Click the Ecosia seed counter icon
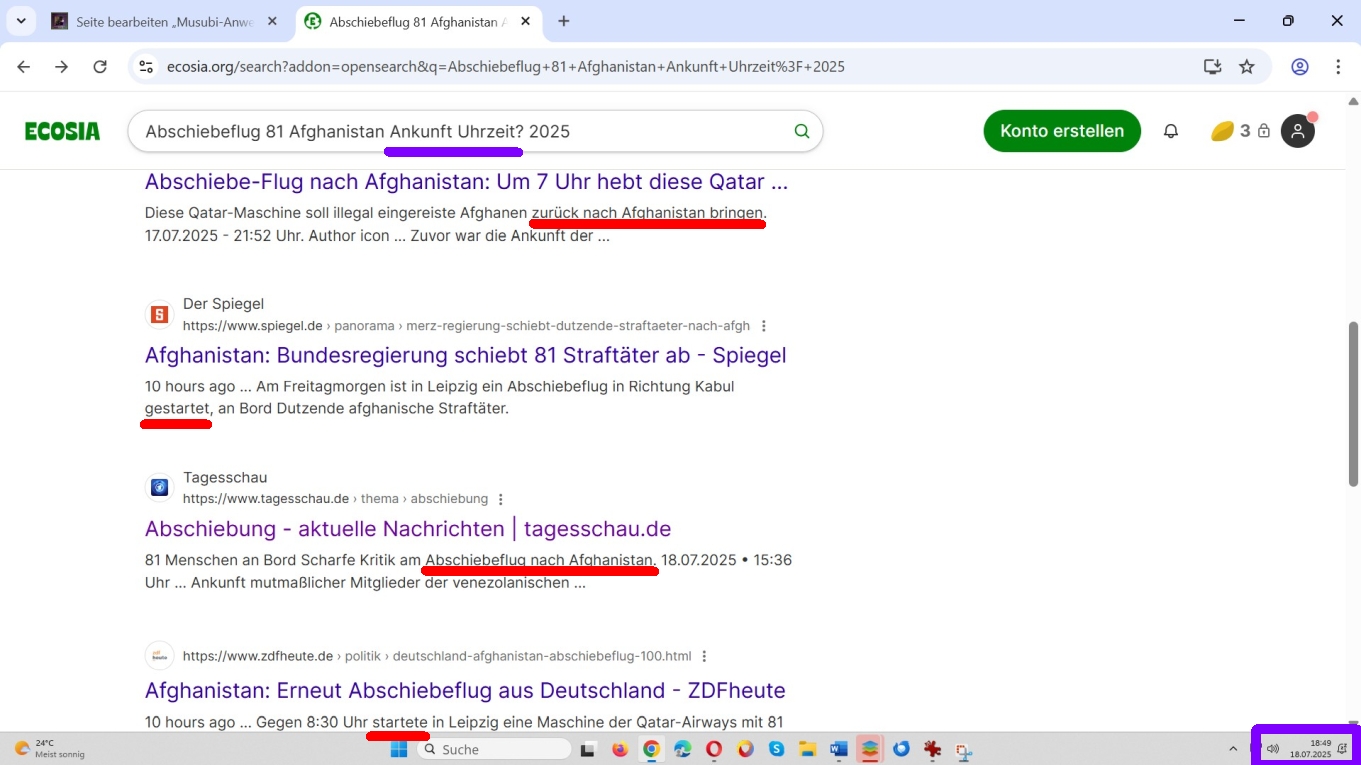1361x765 pixels. 1222,131
